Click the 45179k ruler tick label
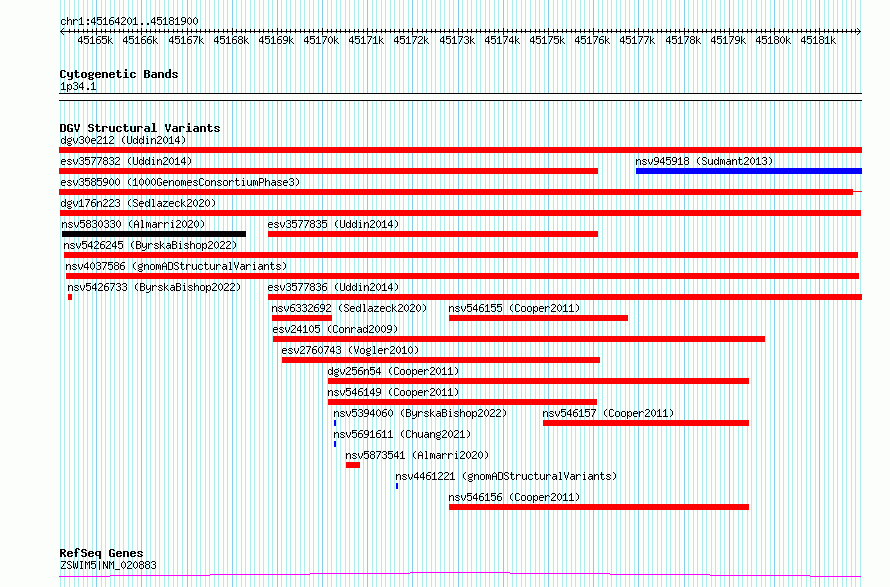The height and width of the screenshot is (587, 890). pyautogui.click(x=728, y=40)
